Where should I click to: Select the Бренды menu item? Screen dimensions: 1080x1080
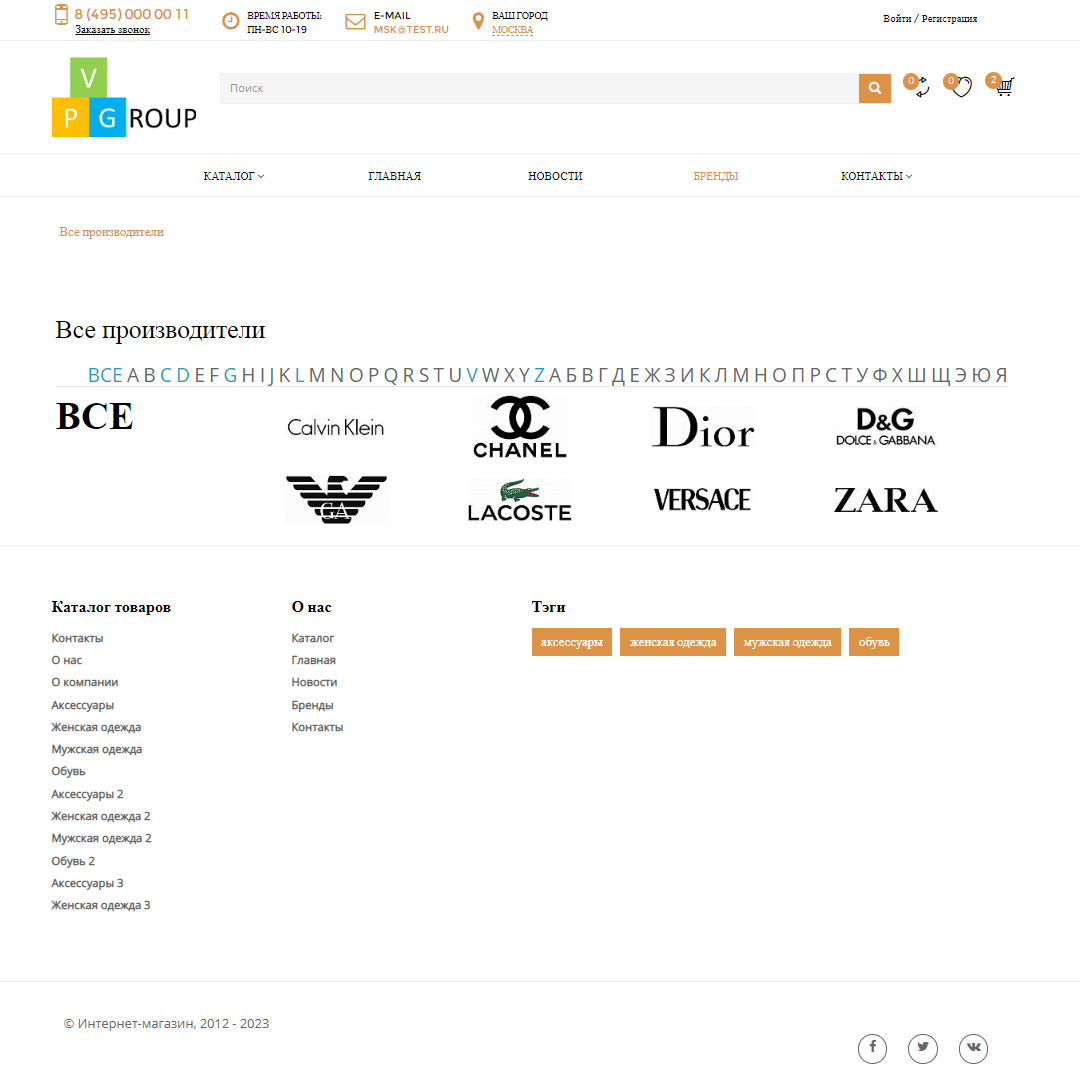click(716, 176)
